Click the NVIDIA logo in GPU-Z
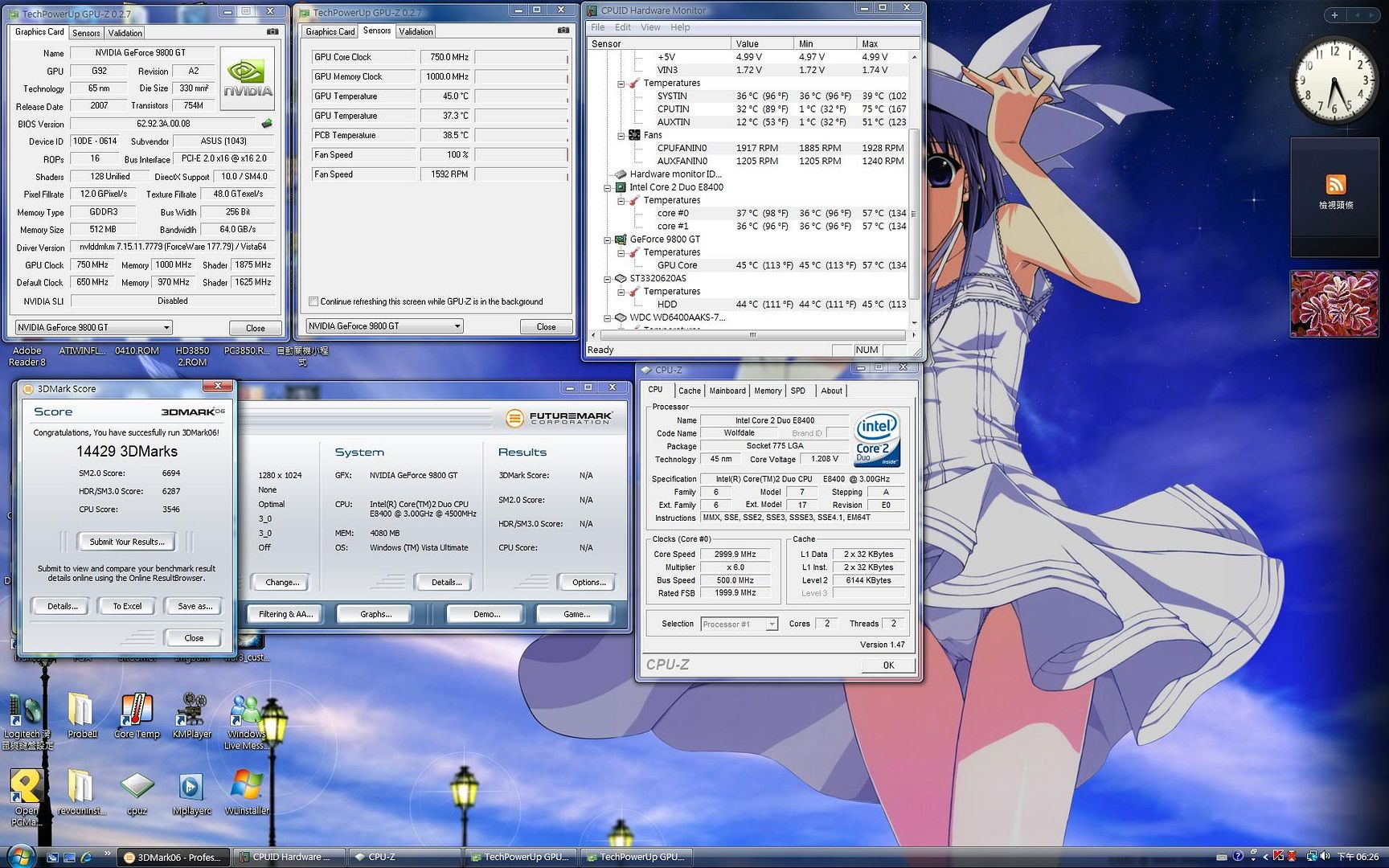This screenshot has width=1389, height=868. 248,79
